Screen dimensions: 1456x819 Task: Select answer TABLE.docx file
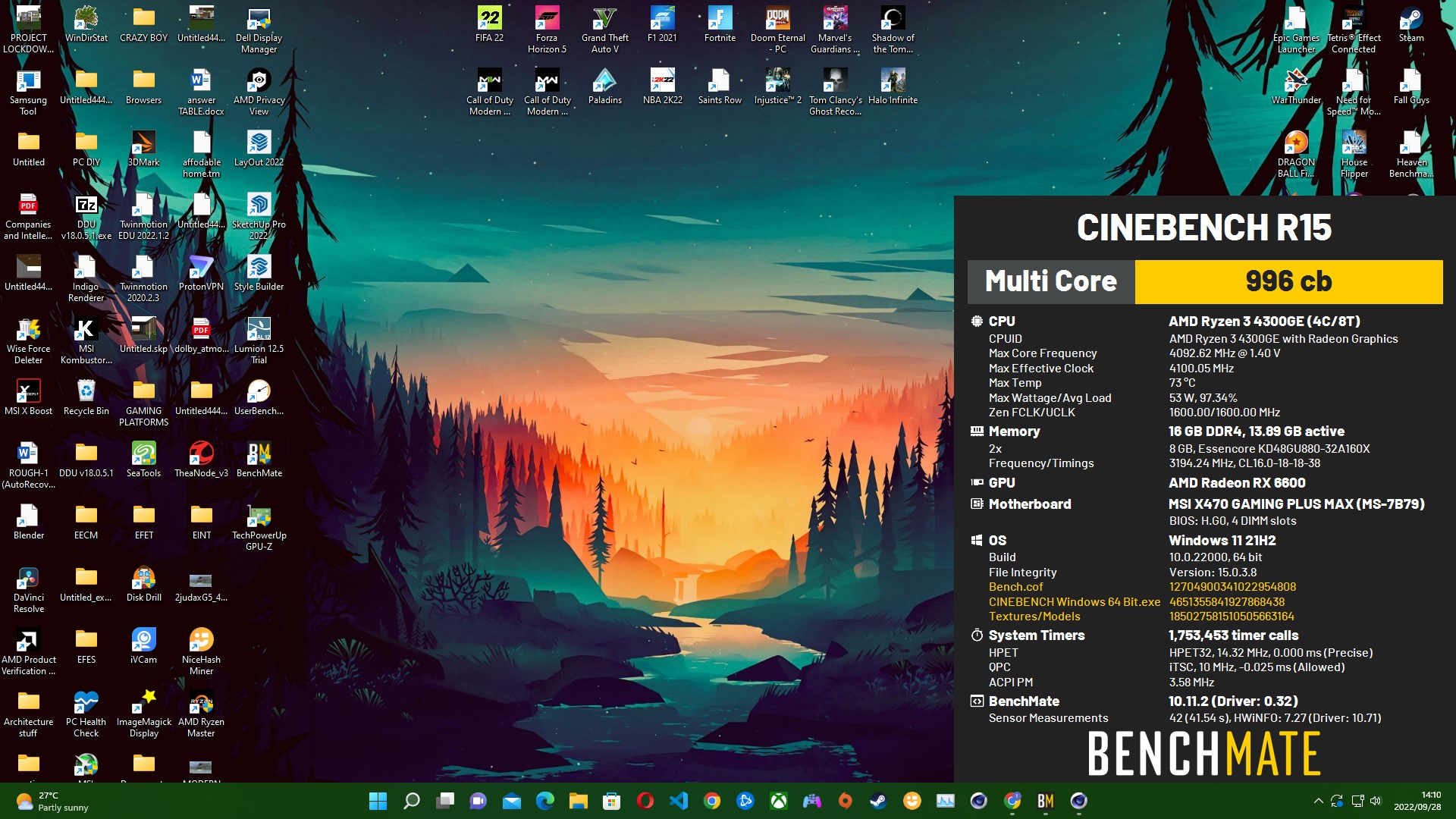(201, 92)
